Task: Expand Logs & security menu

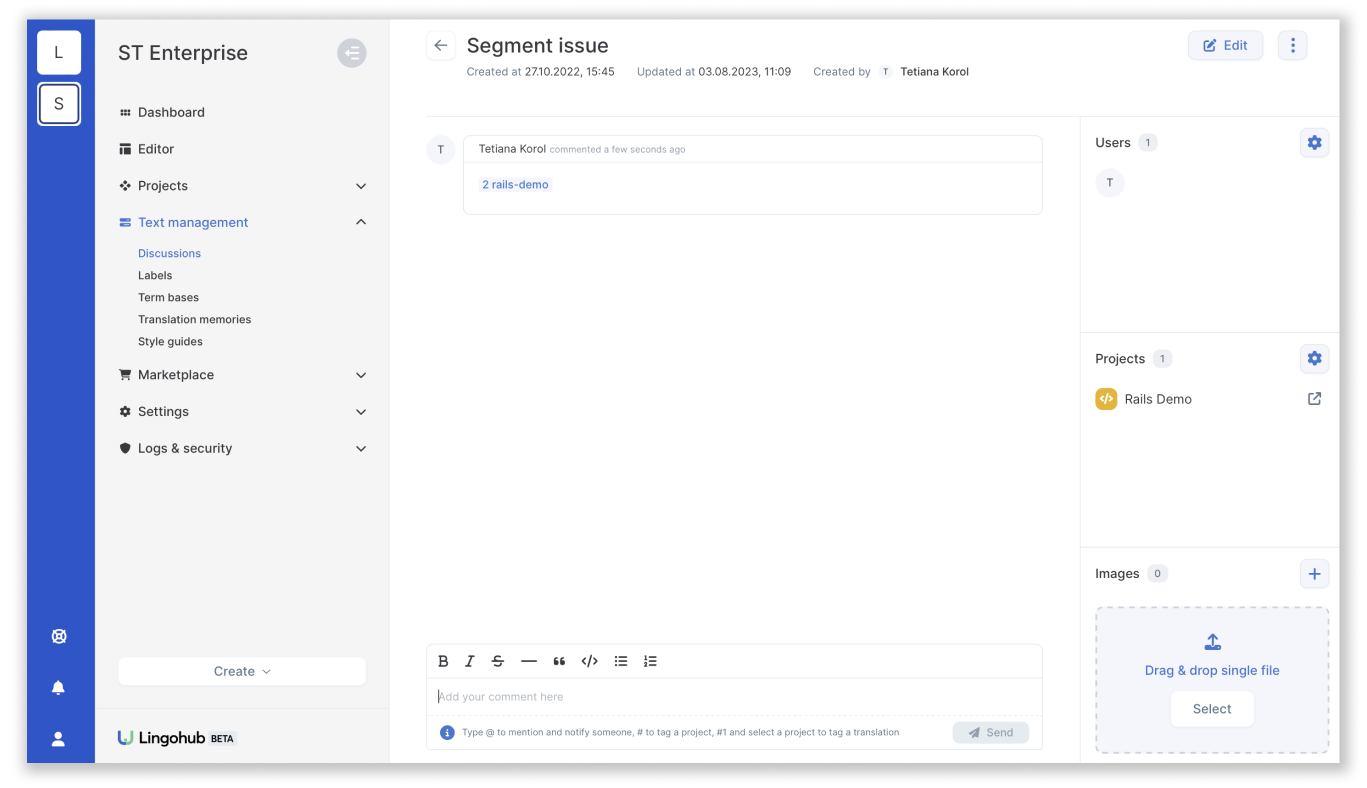Action: (361, 449)
